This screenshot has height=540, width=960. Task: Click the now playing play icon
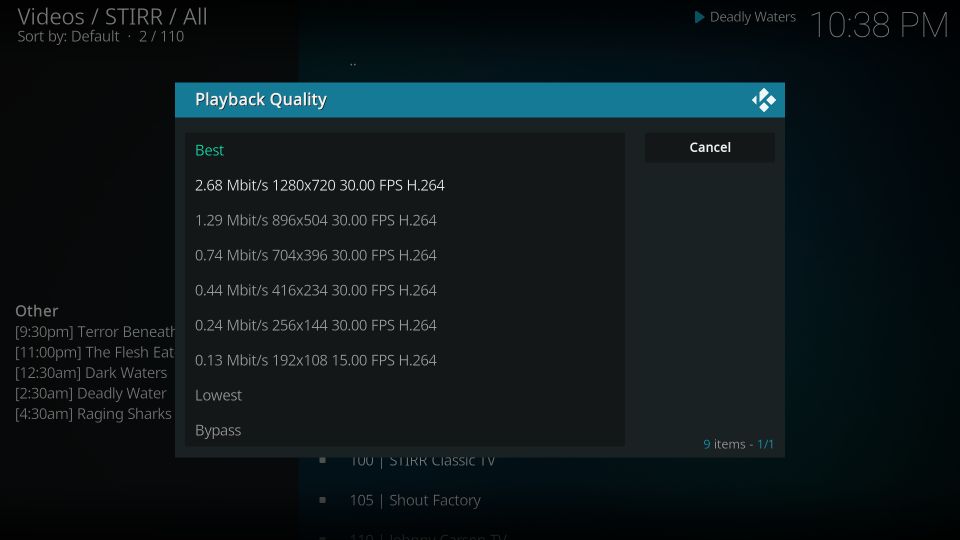tap(699, 17)
